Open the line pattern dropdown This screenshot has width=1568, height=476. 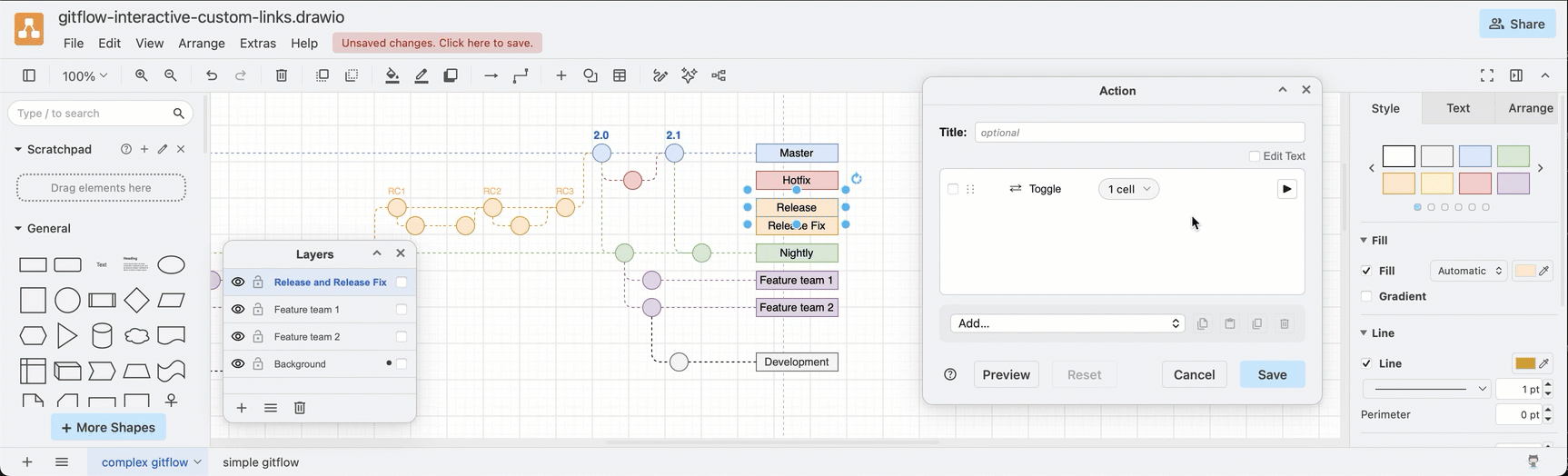click(1427, 389)
